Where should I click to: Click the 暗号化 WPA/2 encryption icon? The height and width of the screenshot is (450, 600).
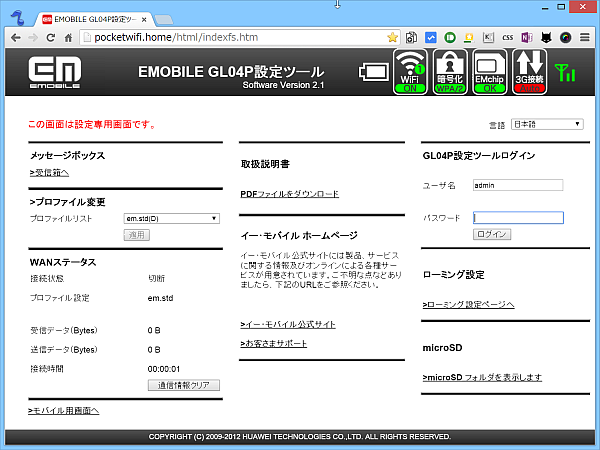coord(450,71)
